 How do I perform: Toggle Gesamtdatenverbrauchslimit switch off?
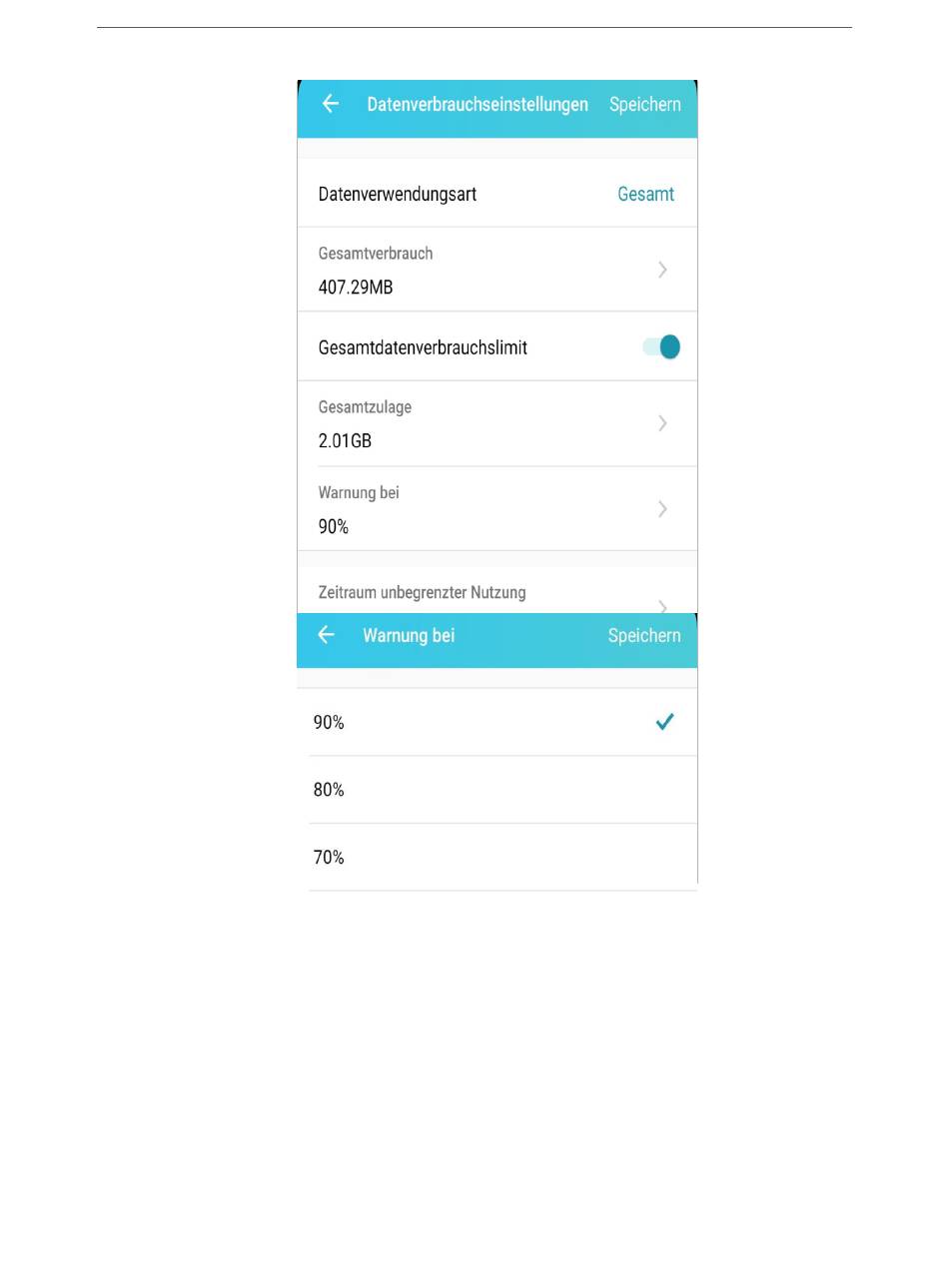[x=661, y=346]
